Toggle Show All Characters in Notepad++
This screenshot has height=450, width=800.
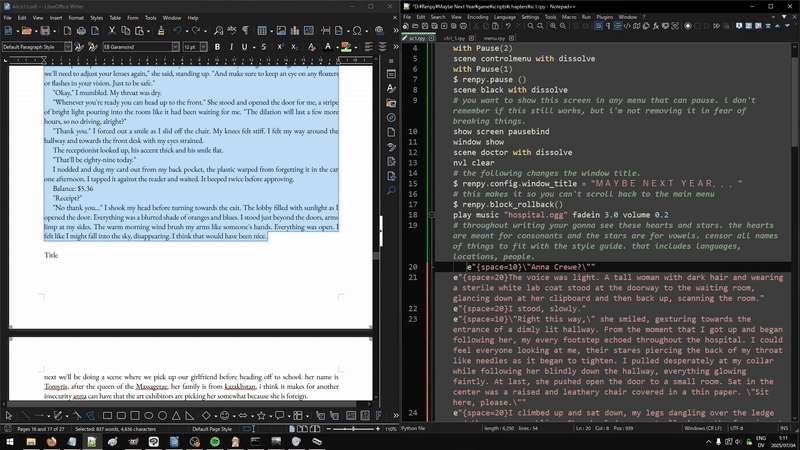(608, 26)
